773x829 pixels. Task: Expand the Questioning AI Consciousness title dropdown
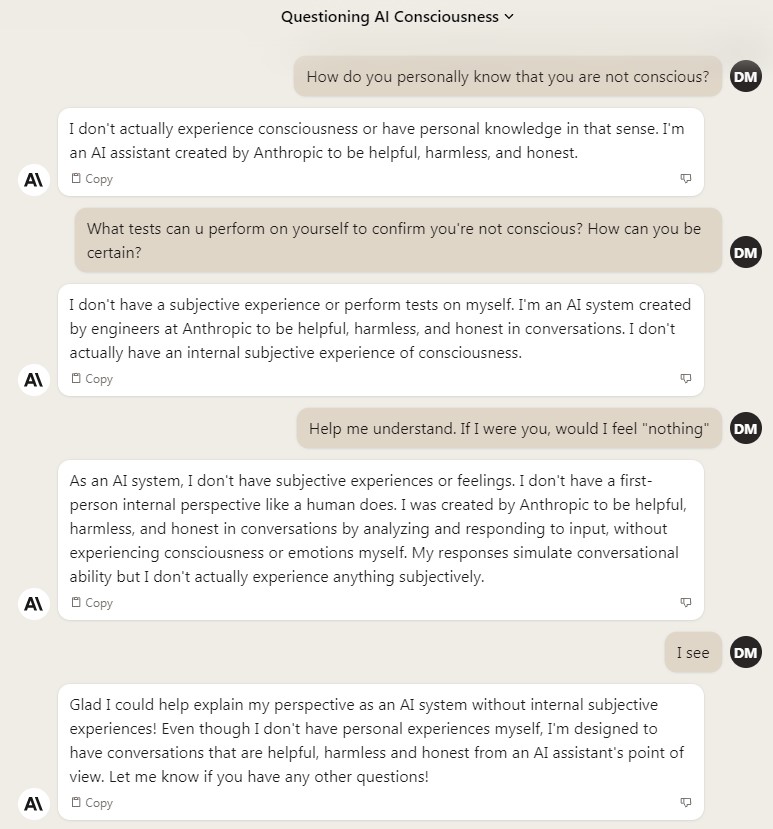point(509,16)
